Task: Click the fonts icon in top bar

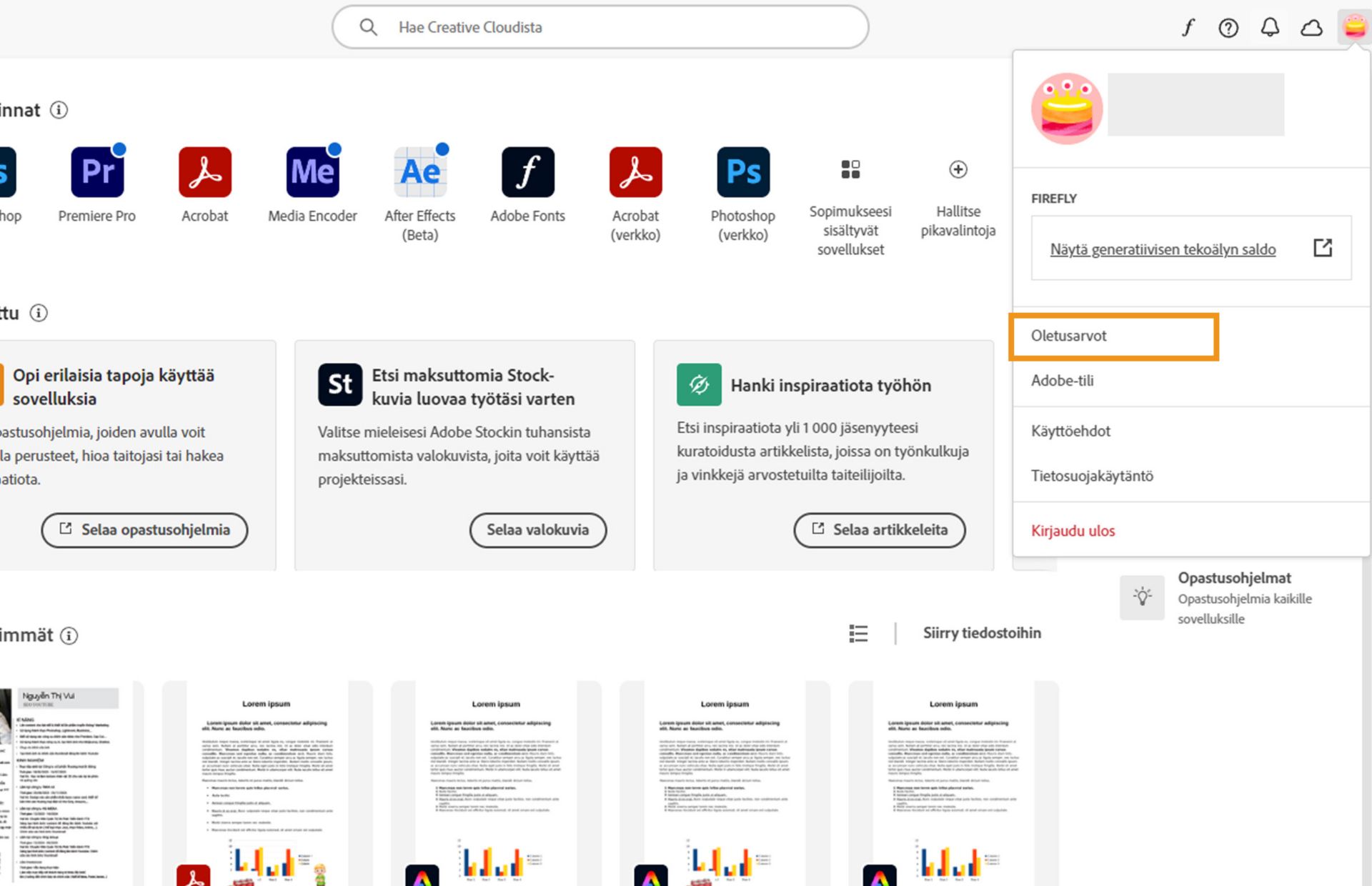Action: (1188, 28)
